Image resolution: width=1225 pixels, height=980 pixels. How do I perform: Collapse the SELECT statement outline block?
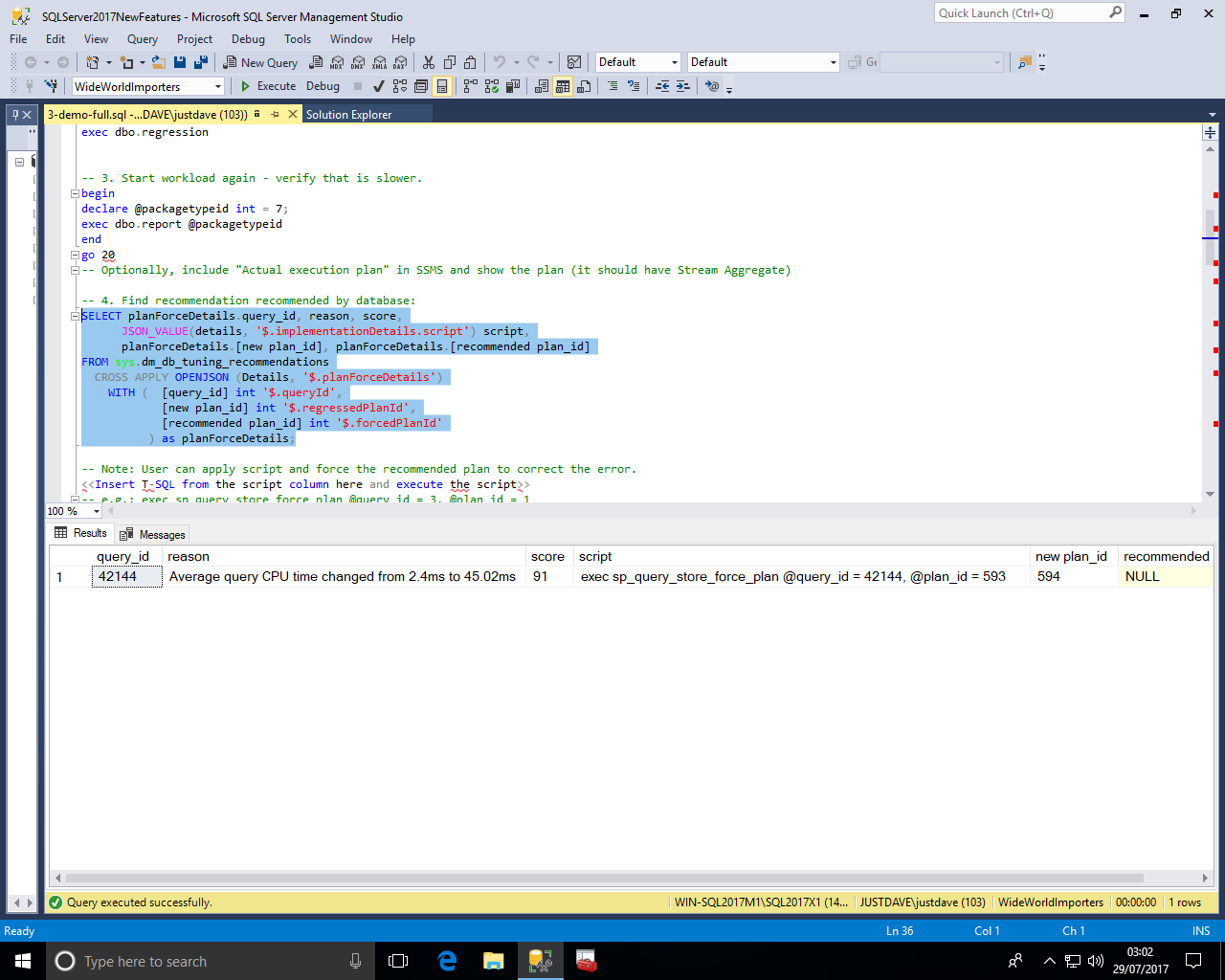pyautogui.click(x=76, y=316)
